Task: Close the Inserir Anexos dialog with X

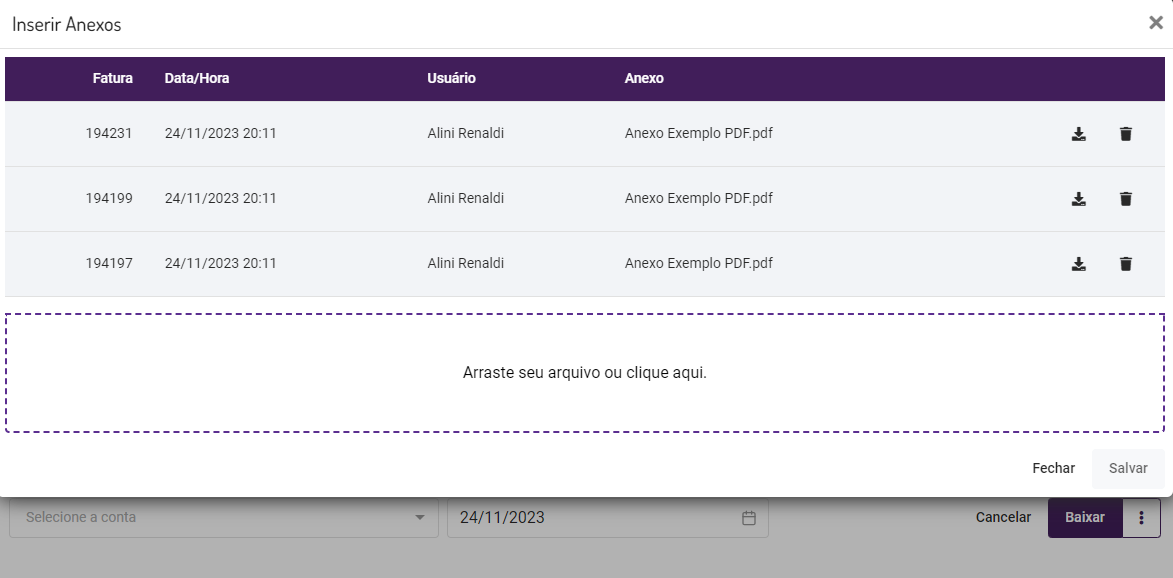Action: (1155, 23)
